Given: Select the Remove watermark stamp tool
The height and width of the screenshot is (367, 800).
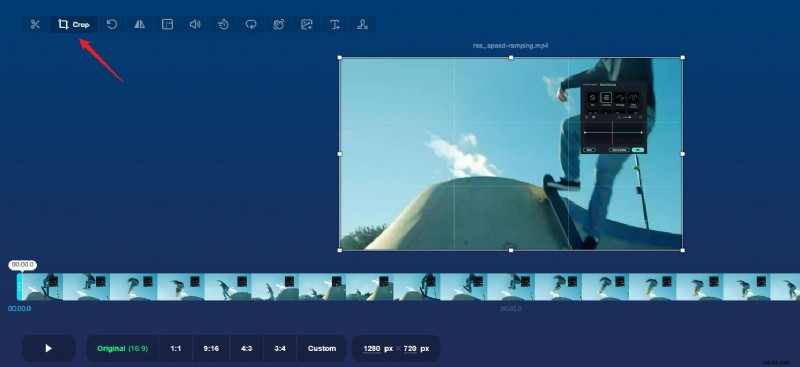Looking at the screenshot, I should [x=362, y=25].
